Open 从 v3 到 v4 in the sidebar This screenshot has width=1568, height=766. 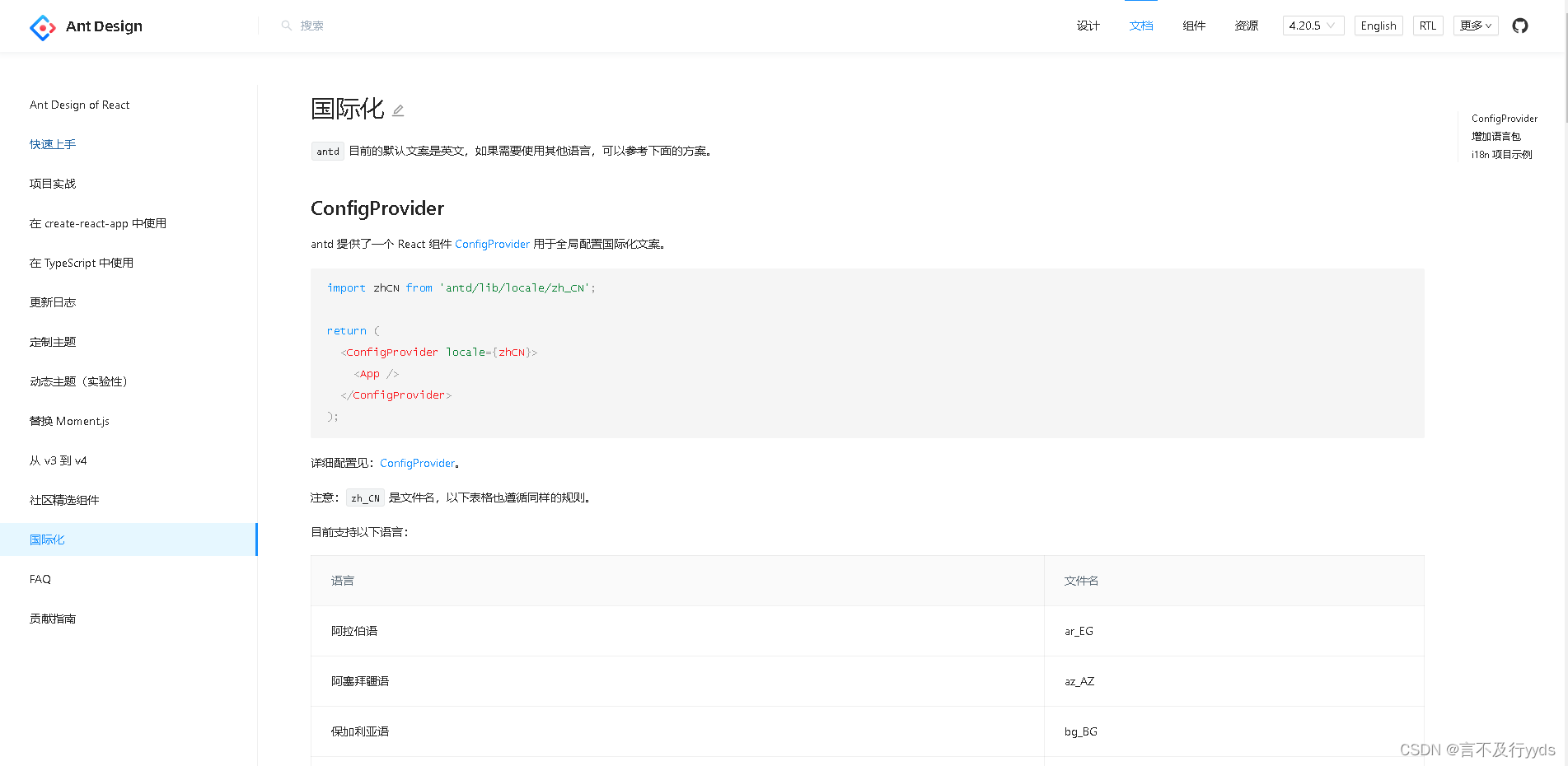pos(58,460)
